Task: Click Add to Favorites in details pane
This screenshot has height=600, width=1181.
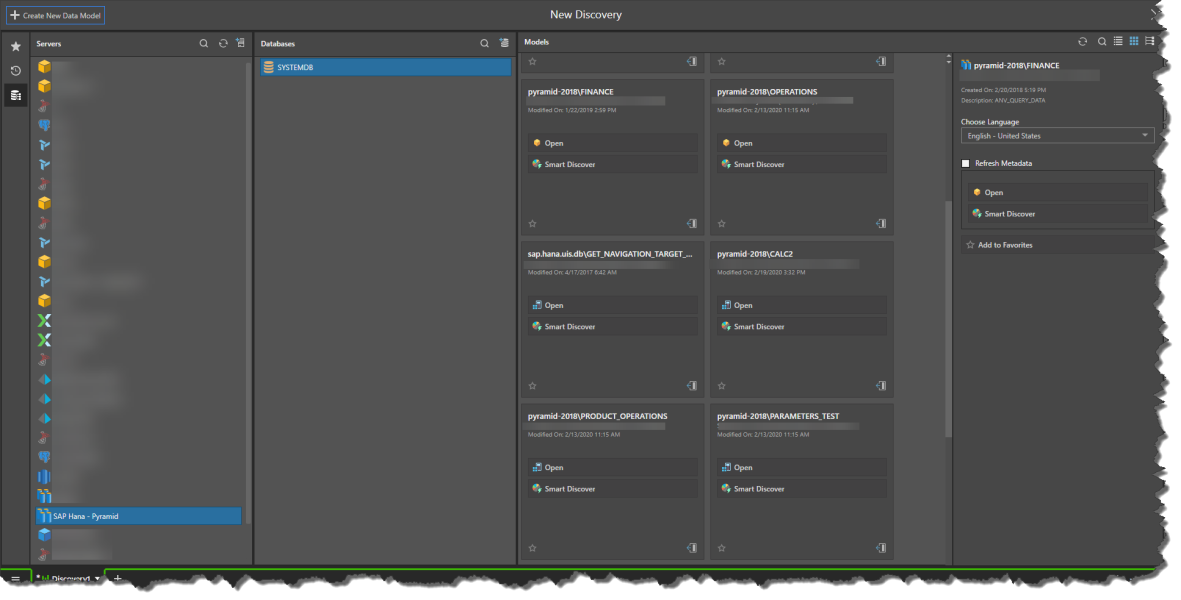Action: click(x=1005, y=243)
